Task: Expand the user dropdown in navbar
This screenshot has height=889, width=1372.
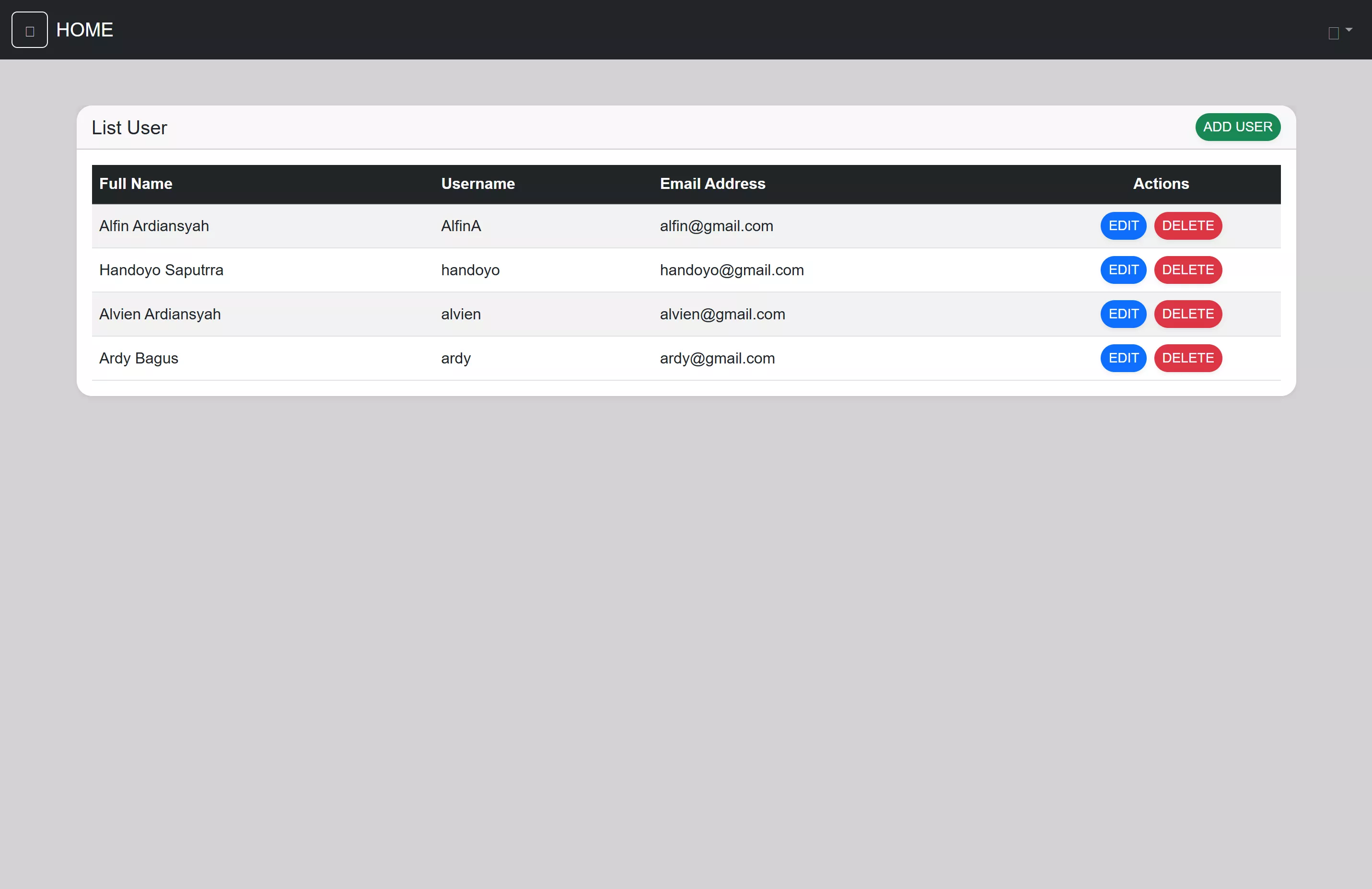Action: pos(1340,32)
